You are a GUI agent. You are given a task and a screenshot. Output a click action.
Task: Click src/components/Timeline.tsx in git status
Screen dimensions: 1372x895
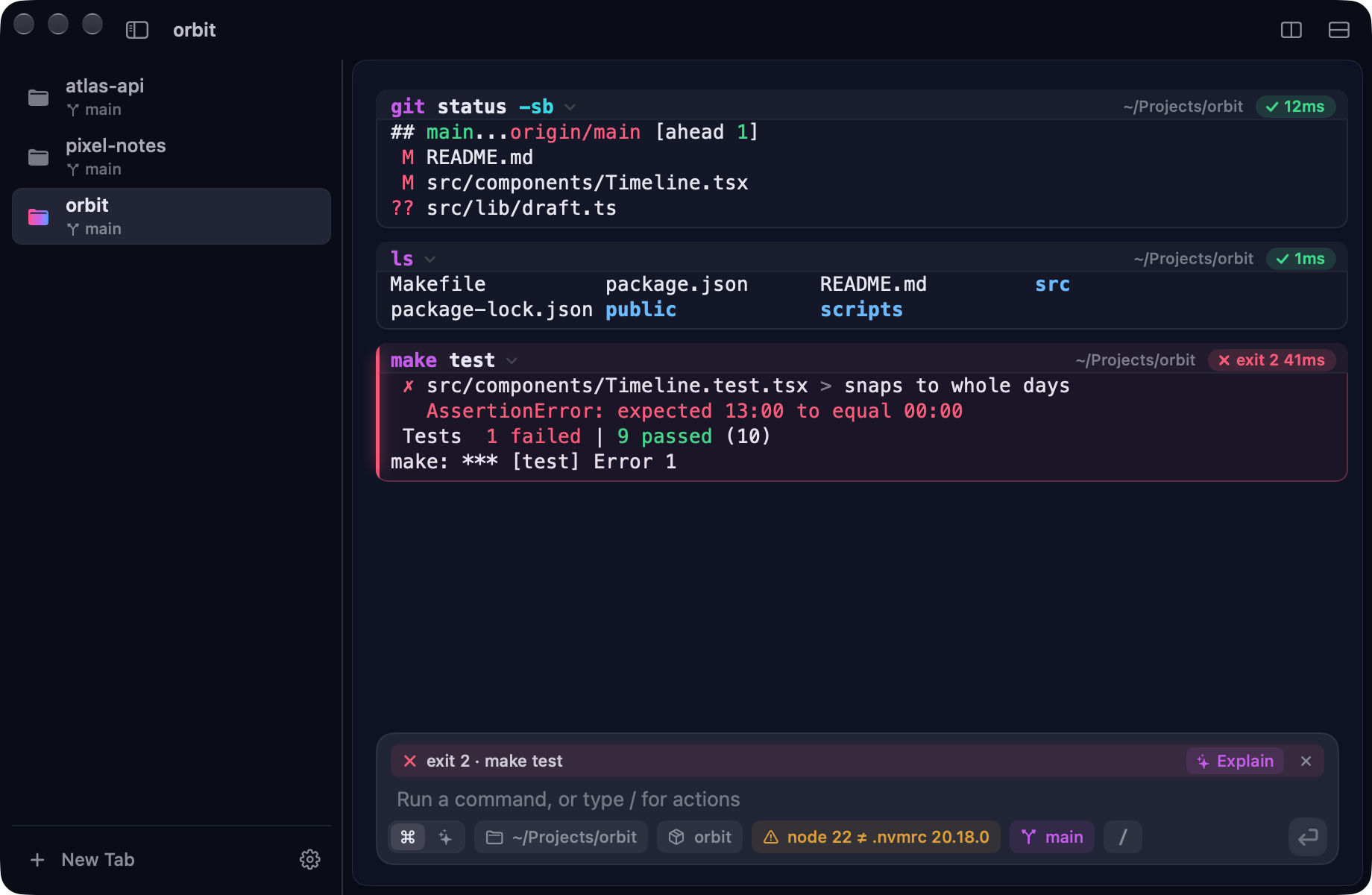(x=587, y=183)
